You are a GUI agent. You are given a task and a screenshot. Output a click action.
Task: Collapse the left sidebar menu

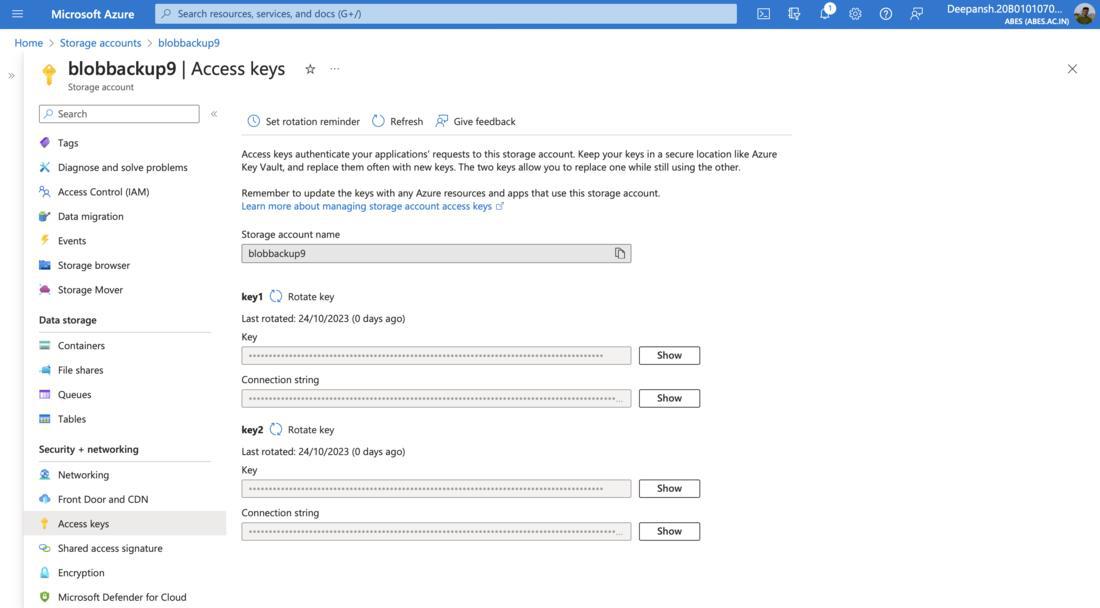pos(214,114)
